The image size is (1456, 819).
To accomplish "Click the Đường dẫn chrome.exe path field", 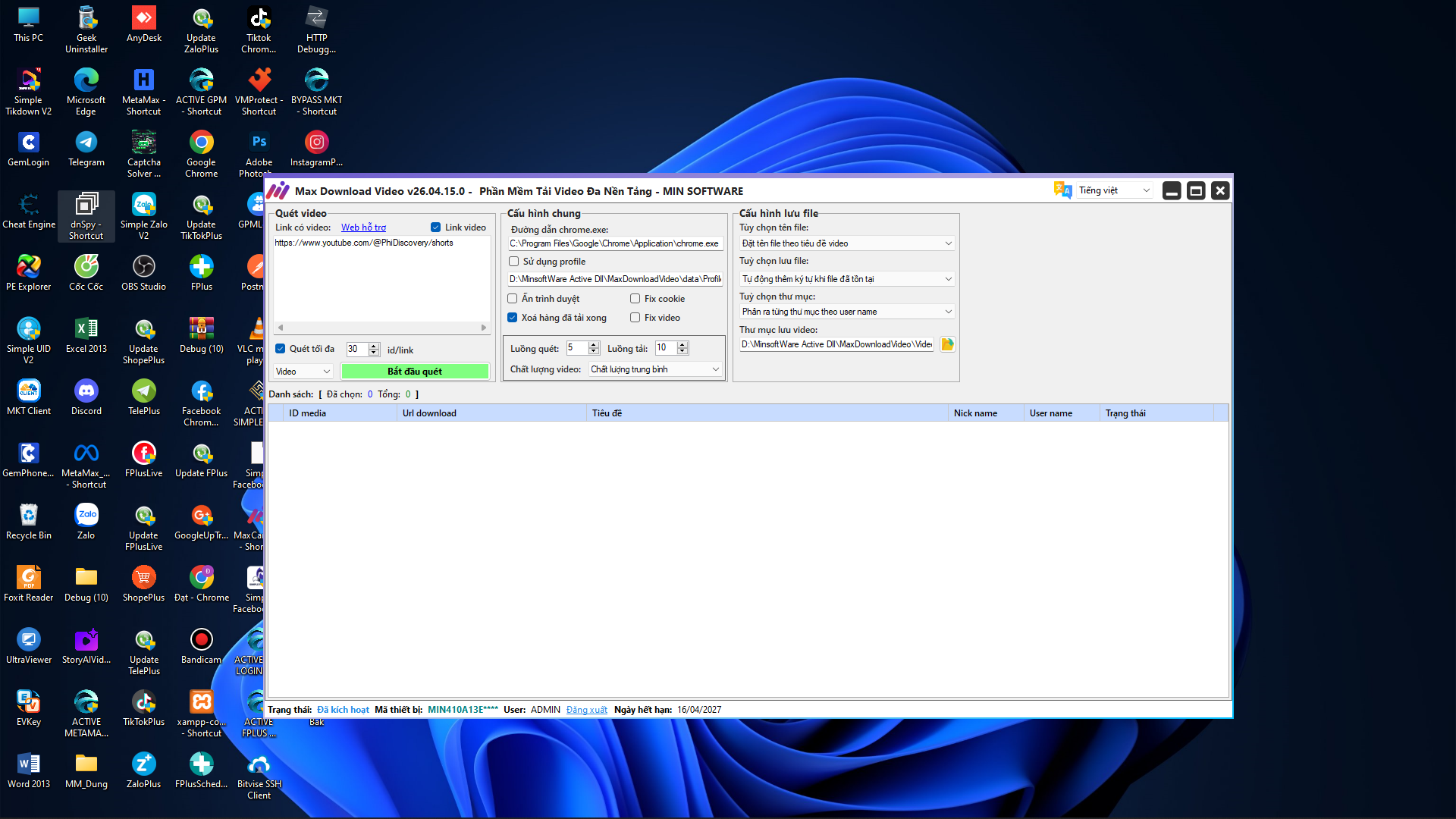I will coord(616,243).
